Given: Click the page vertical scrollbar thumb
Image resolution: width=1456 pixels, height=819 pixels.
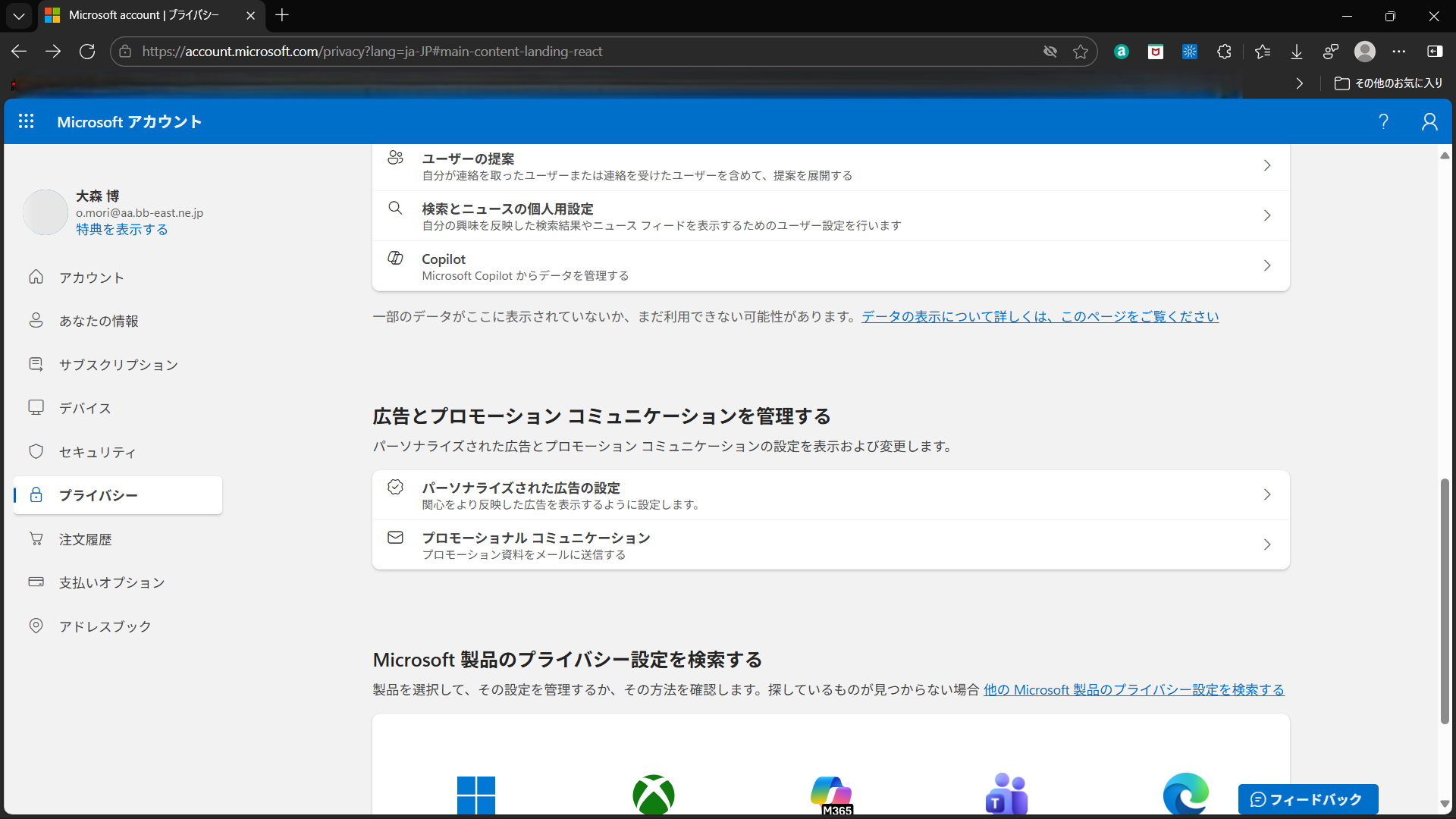Looking at the screenshot, I should tap(1445, 601).
